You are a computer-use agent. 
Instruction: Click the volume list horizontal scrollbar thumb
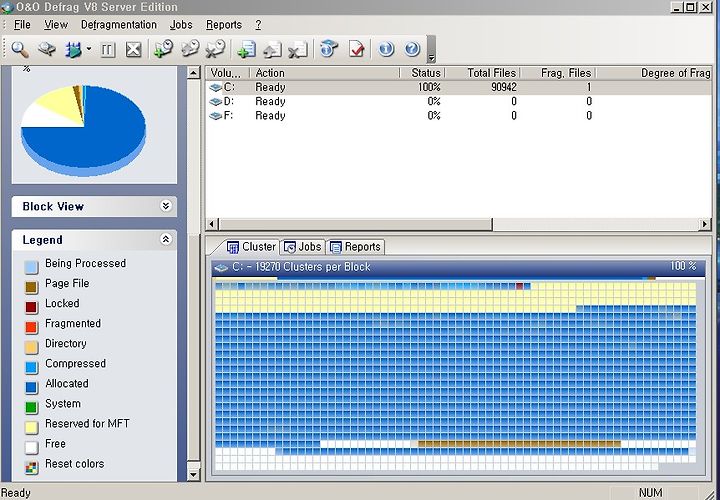click(355, 224)
